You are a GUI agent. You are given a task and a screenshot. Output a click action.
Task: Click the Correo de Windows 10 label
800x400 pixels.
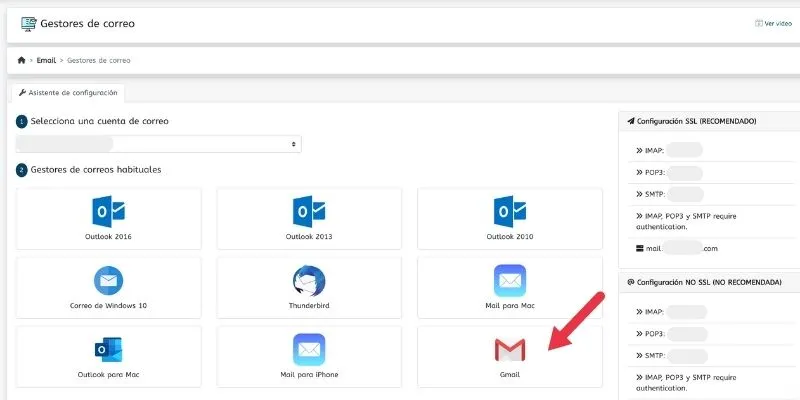108,306
